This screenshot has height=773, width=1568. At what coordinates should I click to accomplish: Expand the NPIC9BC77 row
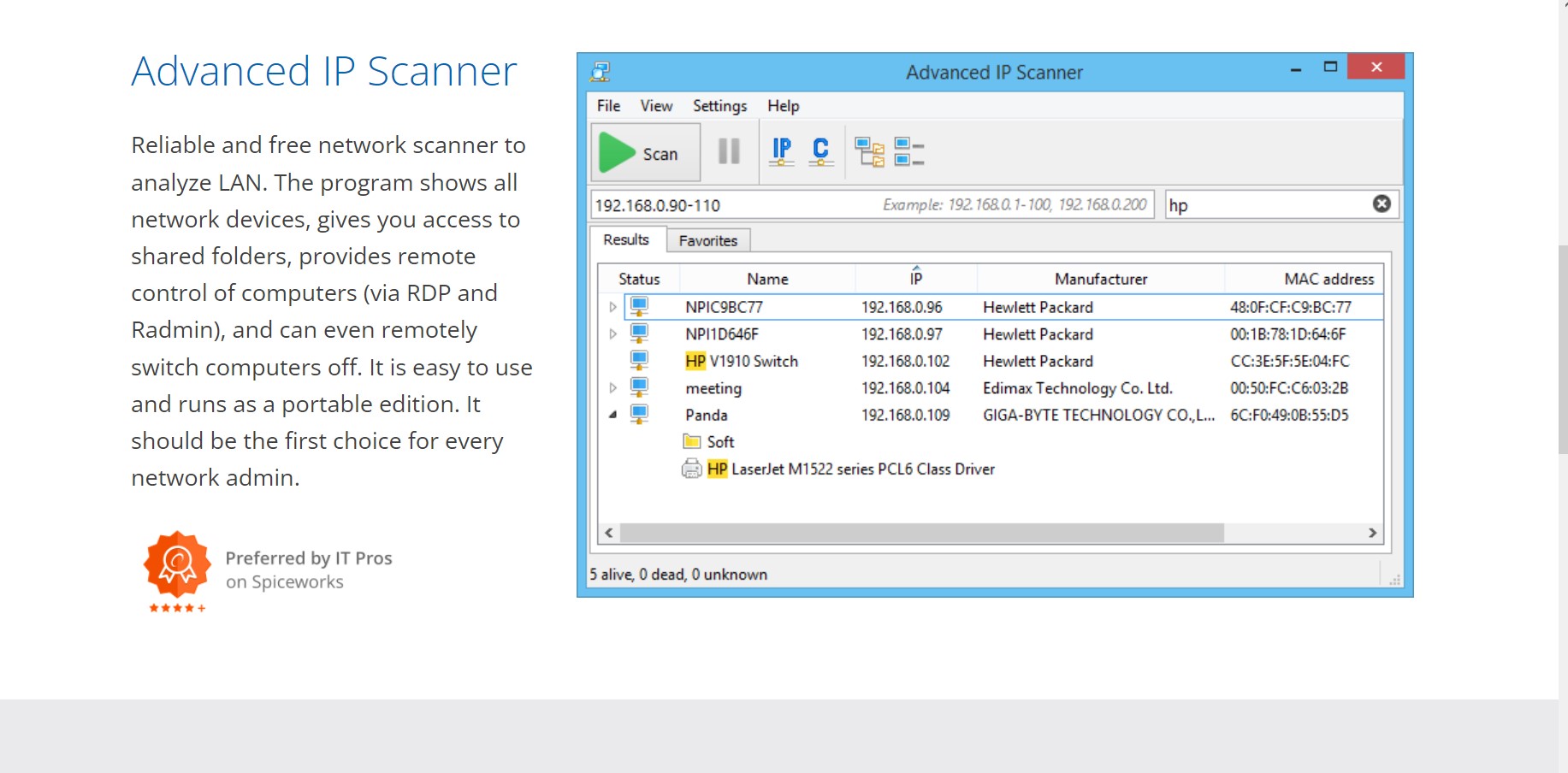(612, 307)
